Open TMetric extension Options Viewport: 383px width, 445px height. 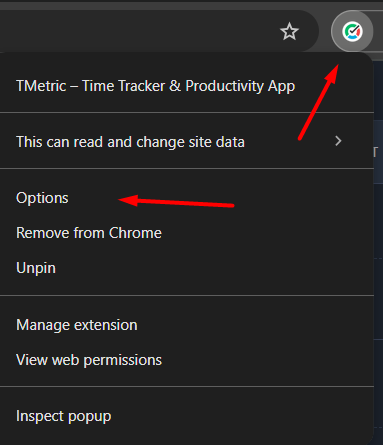[x=187, y=198]
